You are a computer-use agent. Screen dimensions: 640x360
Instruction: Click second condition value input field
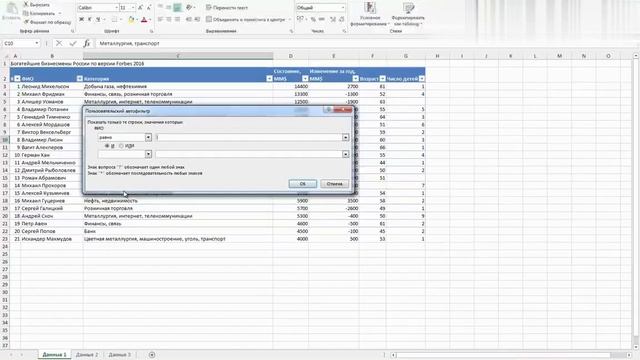(x=249, y=154)
